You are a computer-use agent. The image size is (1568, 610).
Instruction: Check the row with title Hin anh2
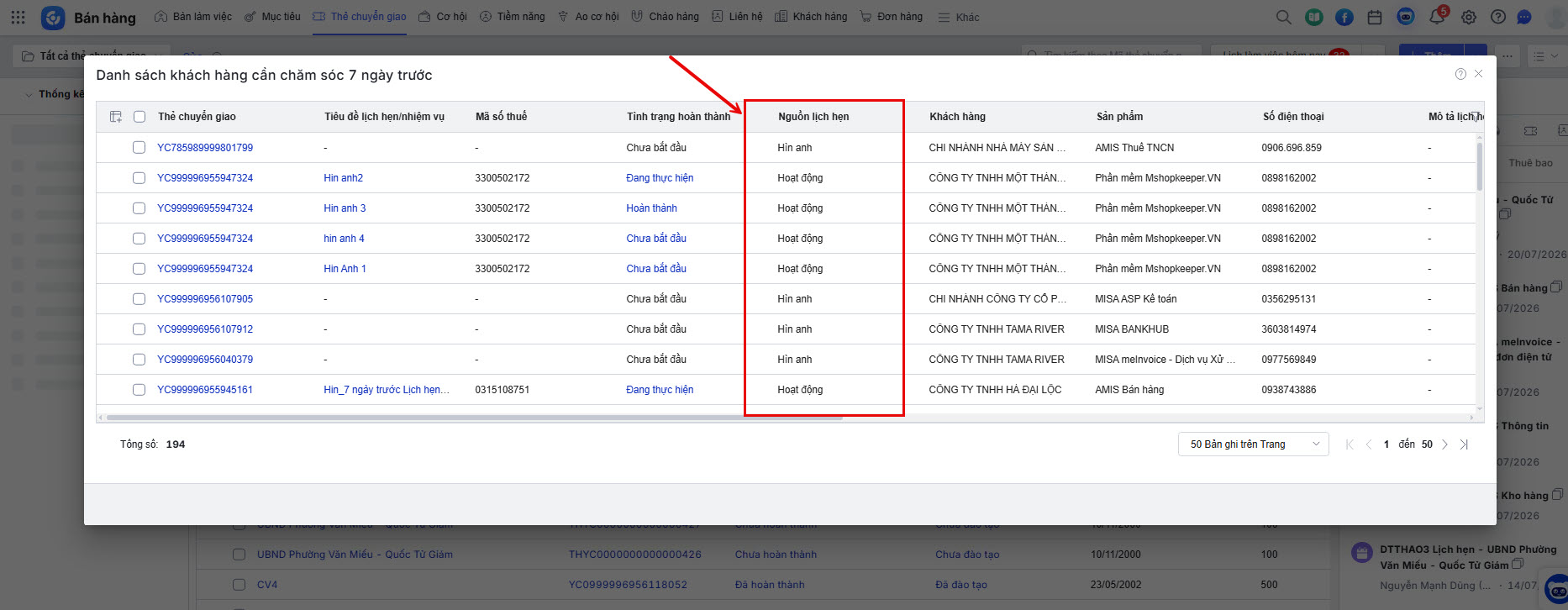tap(139, 177)
